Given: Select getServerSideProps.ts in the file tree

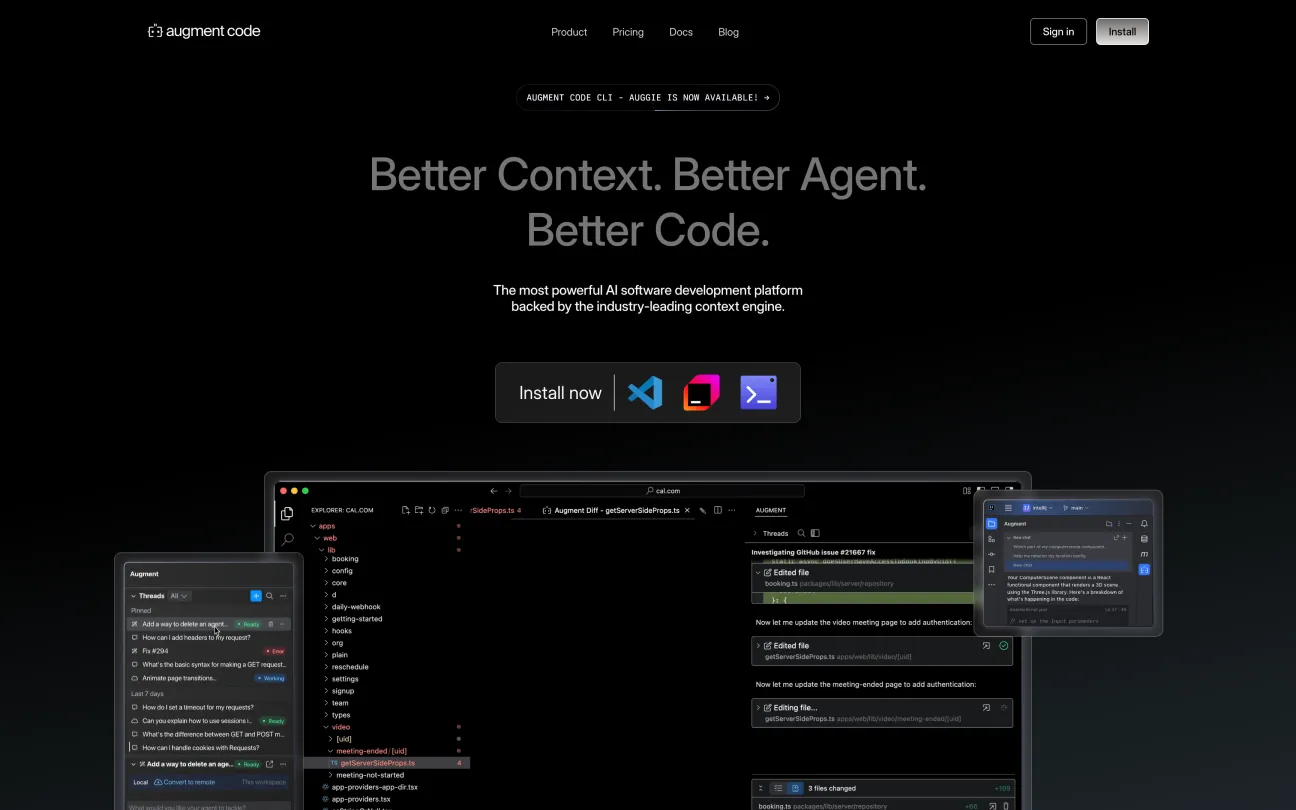Looking at the screenshot, I should coord(387,763).
